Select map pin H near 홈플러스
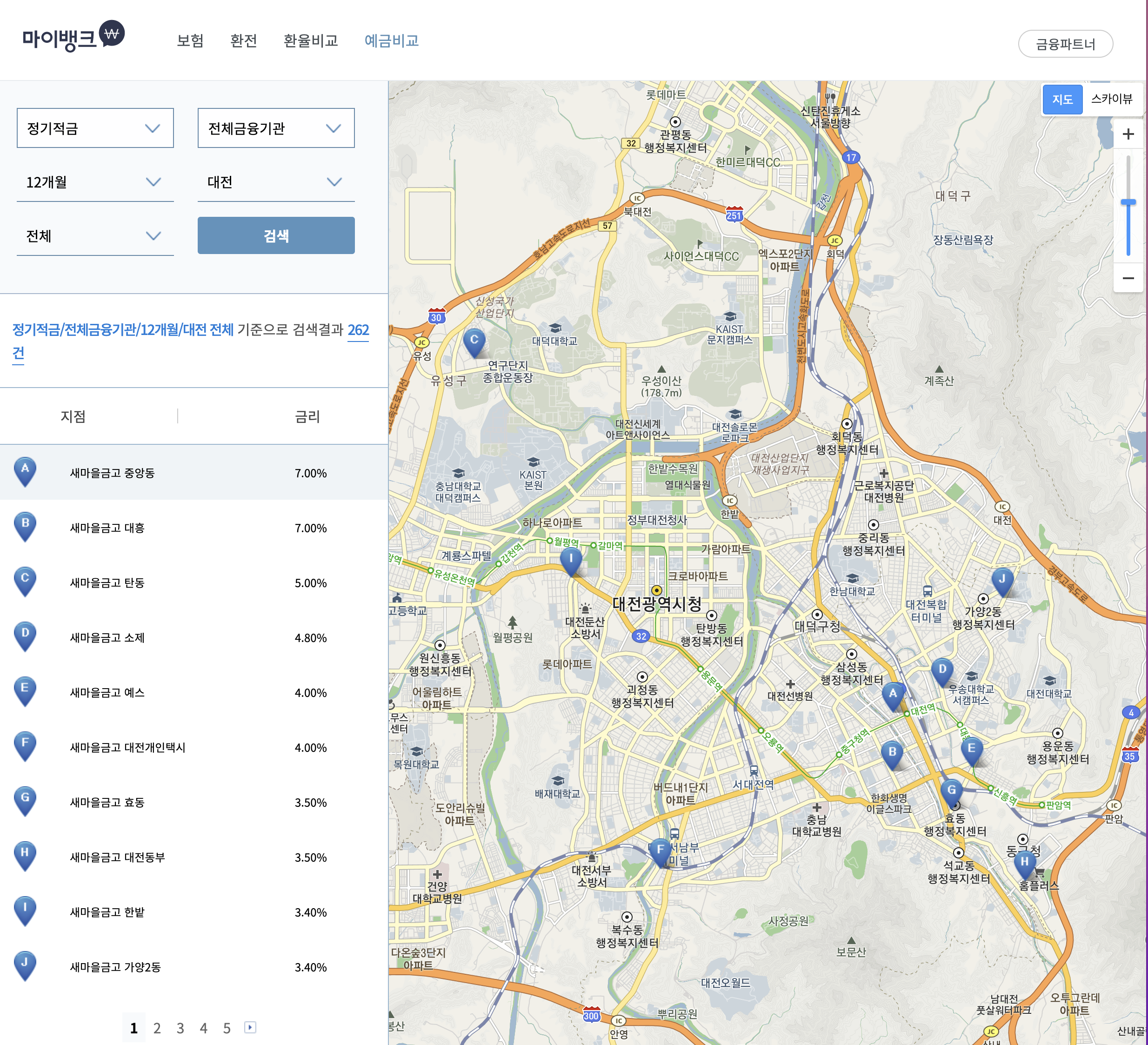1148x1045 pixels. click(x=1024, y=864)
